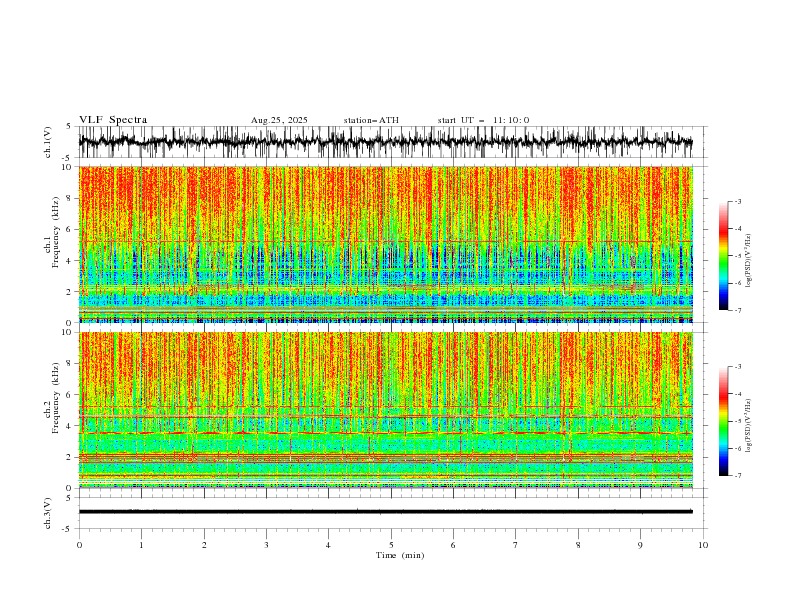Click the "-5" volt tick on ch.1(V) axis

[67, 158]
